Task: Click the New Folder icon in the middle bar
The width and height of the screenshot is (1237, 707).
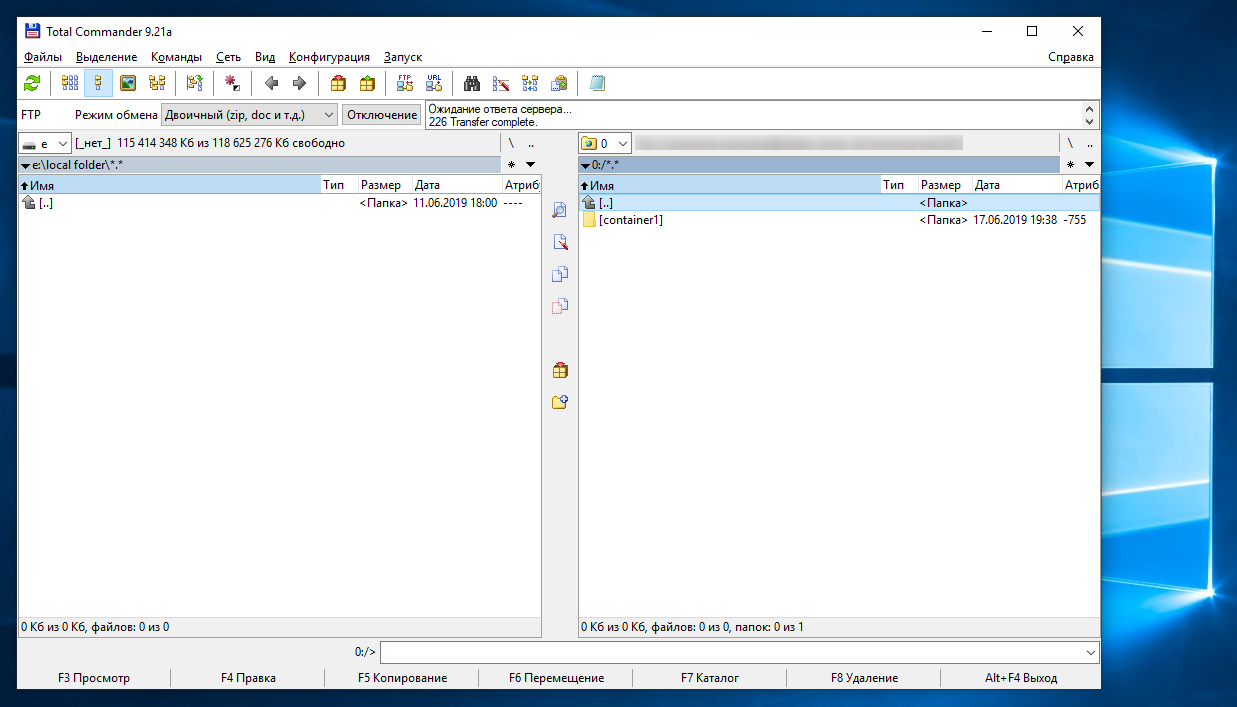Action: click(560, 402)
